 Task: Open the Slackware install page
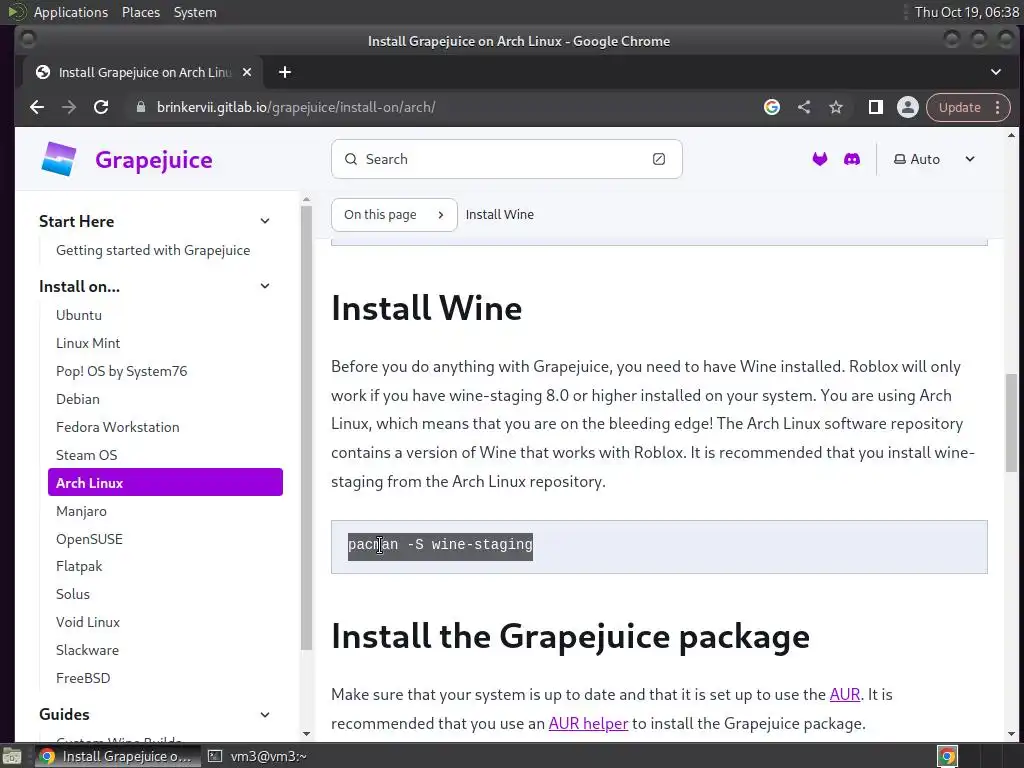(x=88, y=650)
